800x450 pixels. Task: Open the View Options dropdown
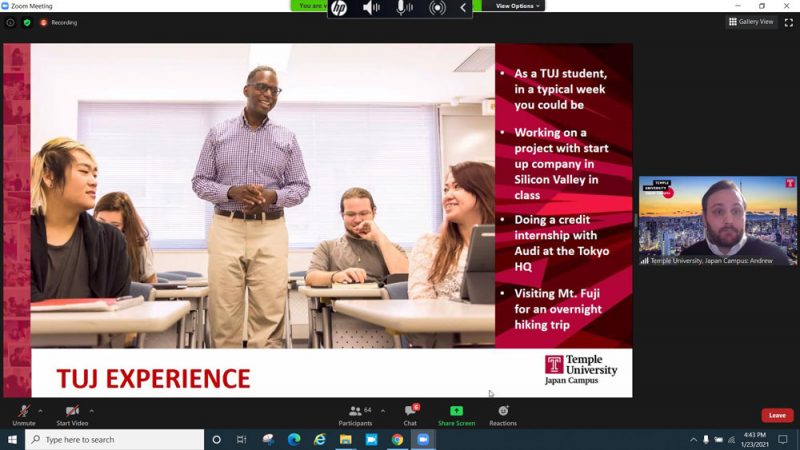516,6
